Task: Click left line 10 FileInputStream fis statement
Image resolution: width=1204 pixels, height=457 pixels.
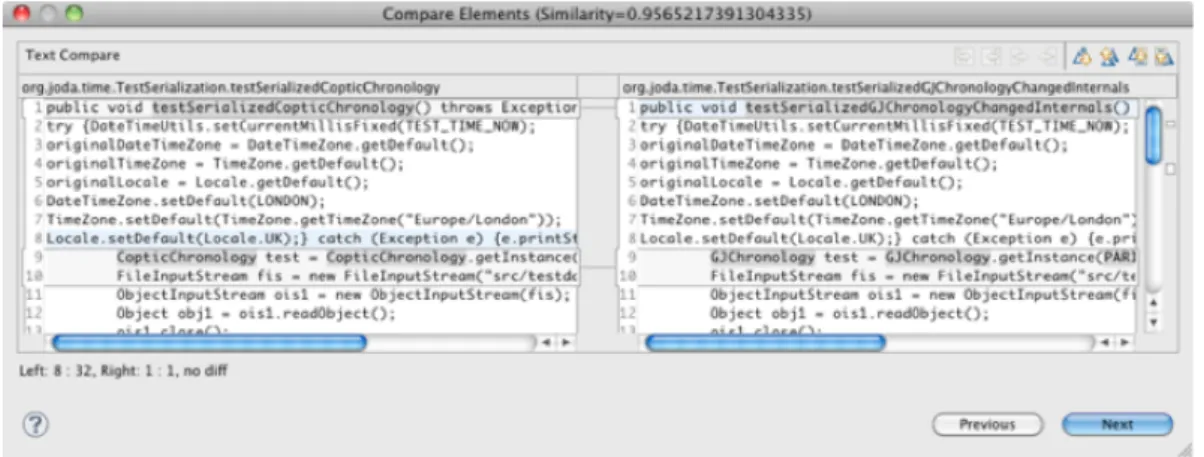Action: tap(347, 275)
